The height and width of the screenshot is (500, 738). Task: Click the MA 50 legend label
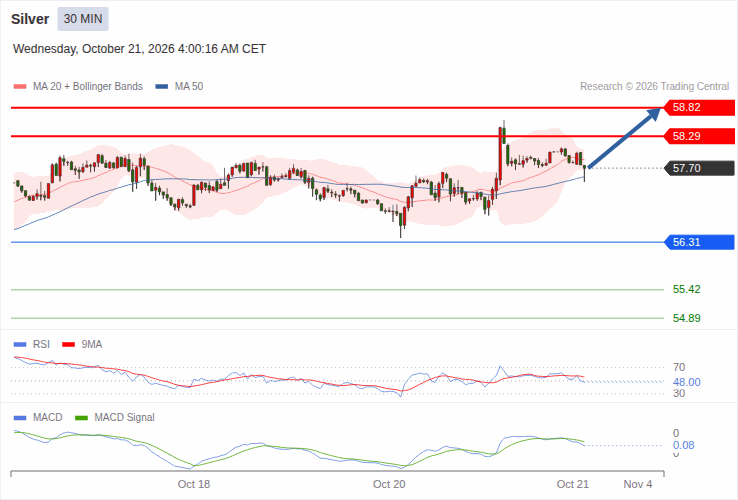189,87
